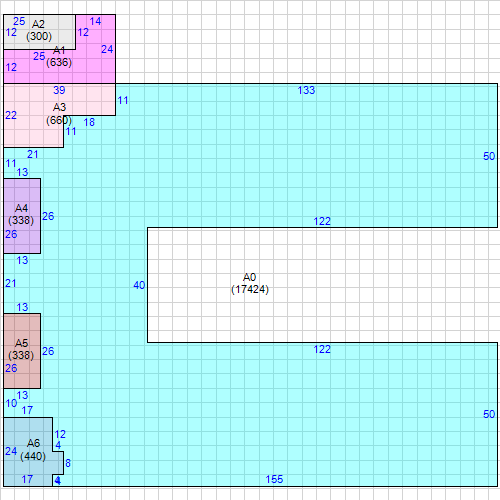Click the 13 dimension directly below room A4

[x=22, y=260]
